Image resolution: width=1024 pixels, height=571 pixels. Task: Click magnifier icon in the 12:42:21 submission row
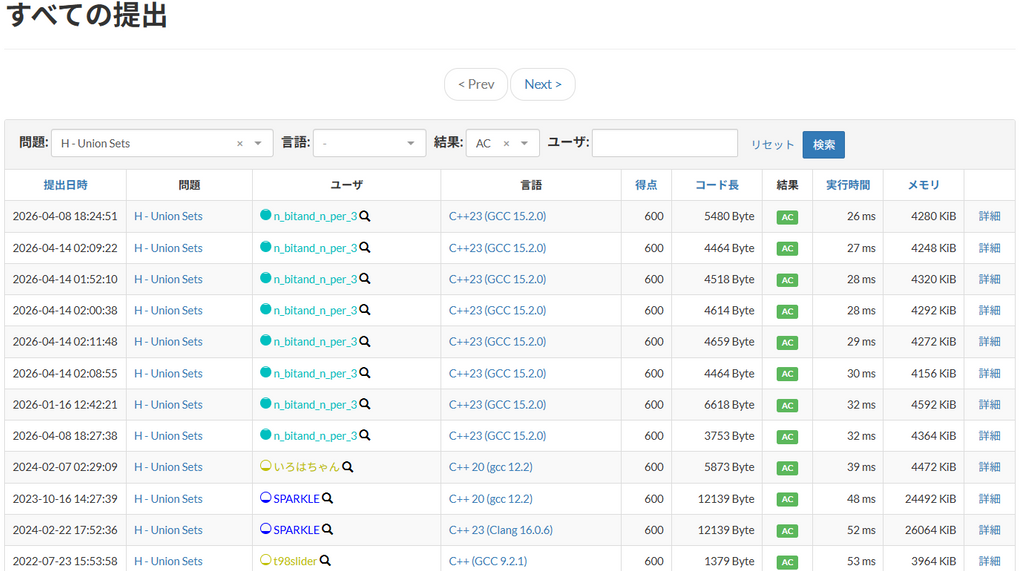pyautogui.click(x=365, y=404)
